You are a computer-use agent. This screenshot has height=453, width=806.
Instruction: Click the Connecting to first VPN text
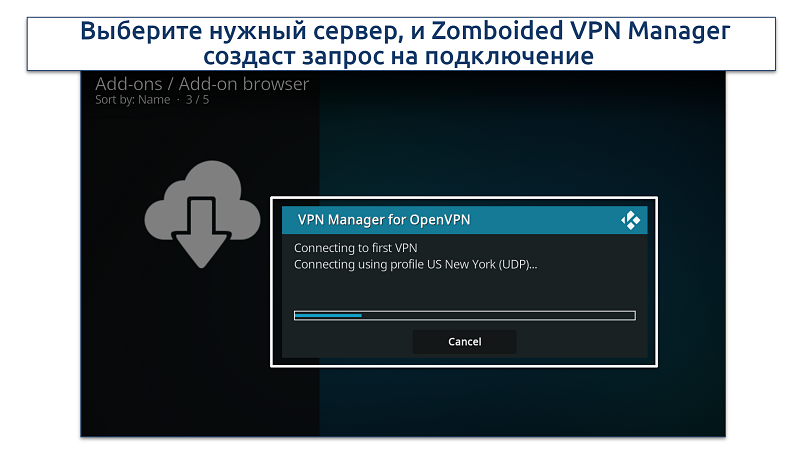pos(355,248)
